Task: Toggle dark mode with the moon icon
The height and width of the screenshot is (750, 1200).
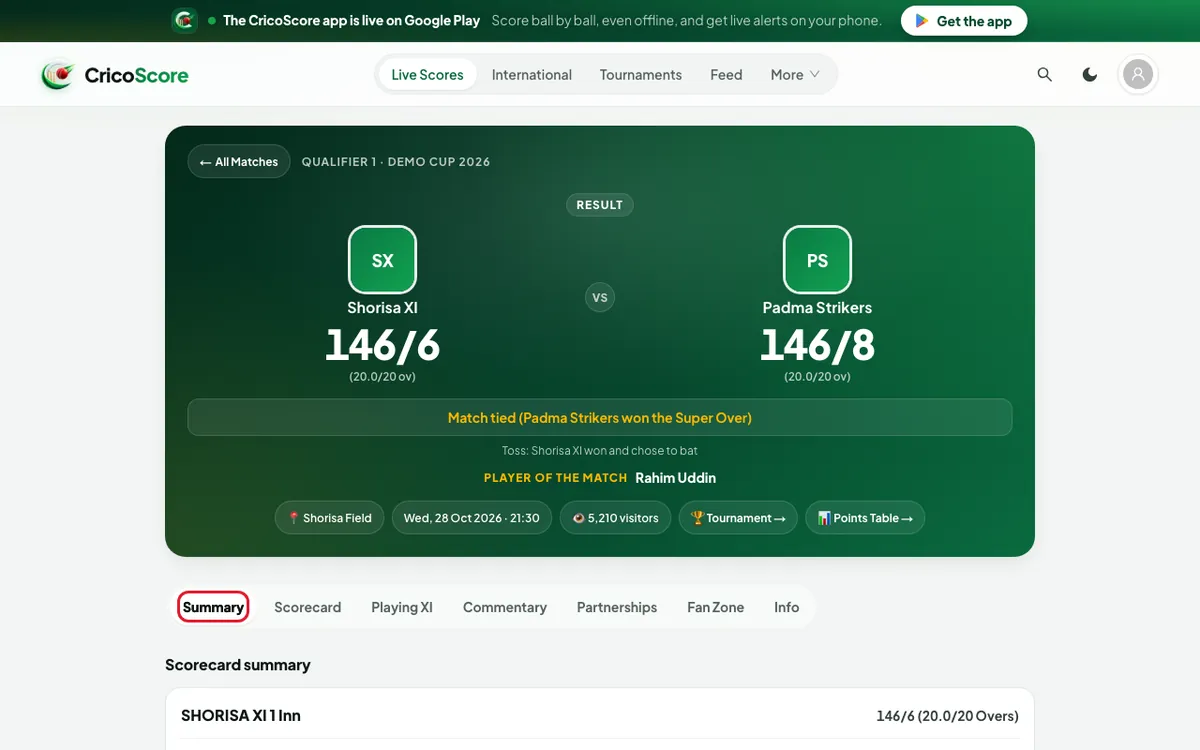Action: 1090,75
